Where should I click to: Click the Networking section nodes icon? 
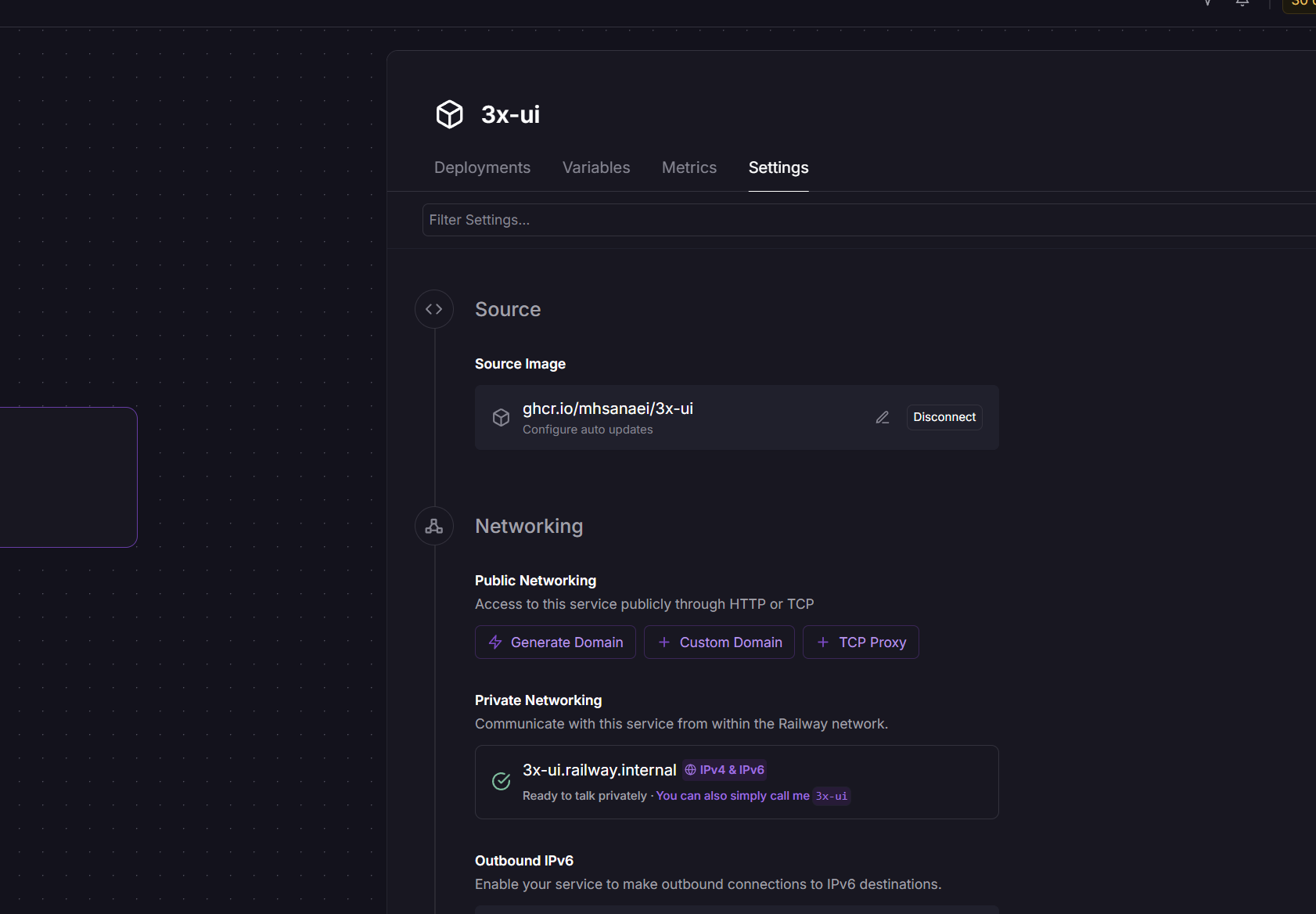pyautogui.click(x=434, y=526)
